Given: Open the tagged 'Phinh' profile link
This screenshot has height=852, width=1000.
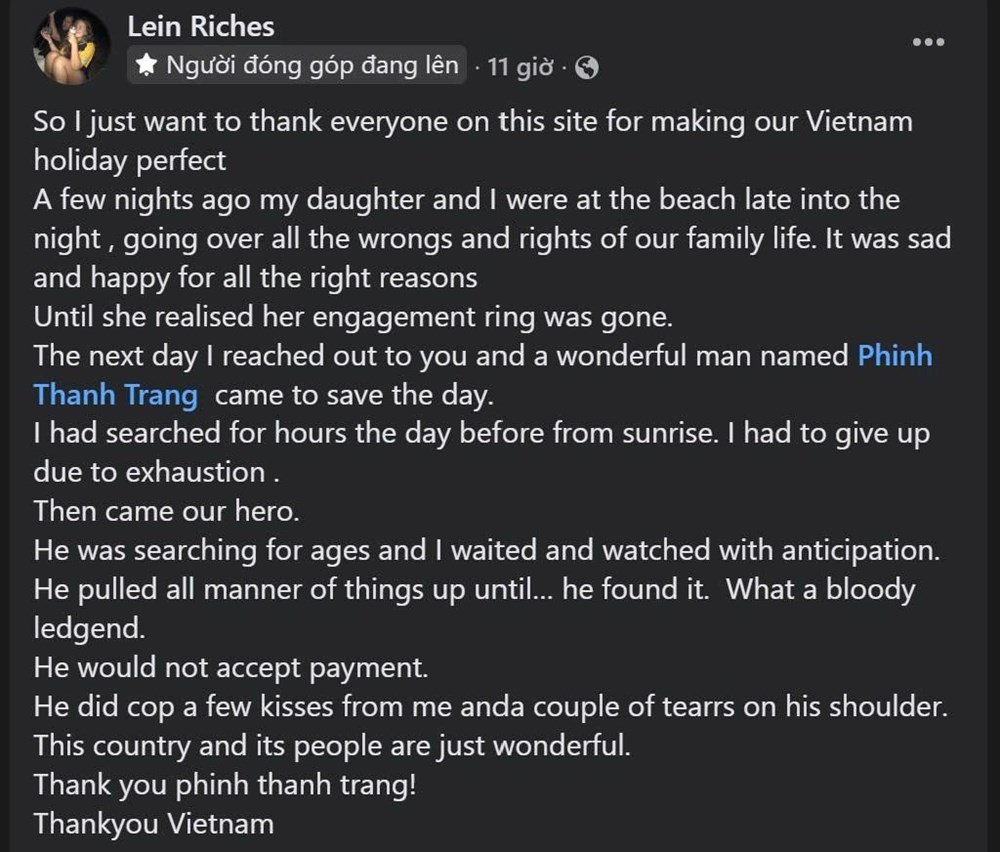Looking at the screenshot, I should click(895, 356).
